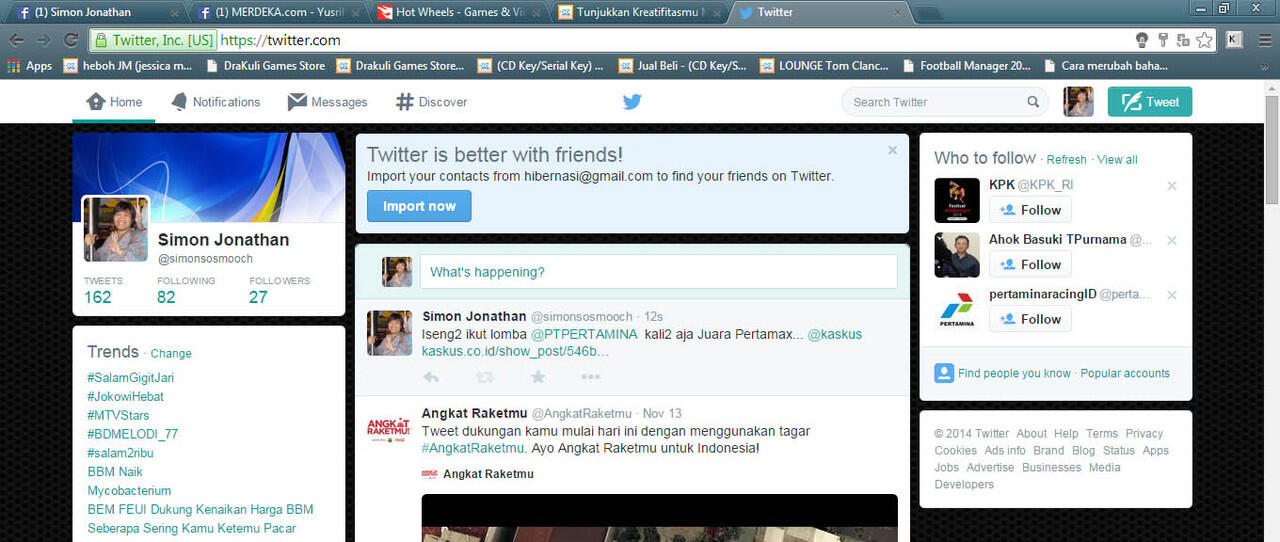Refresh Who to follow suggestions
This screenshot has height=542, width=1280.
click(x=1066, y=160)
